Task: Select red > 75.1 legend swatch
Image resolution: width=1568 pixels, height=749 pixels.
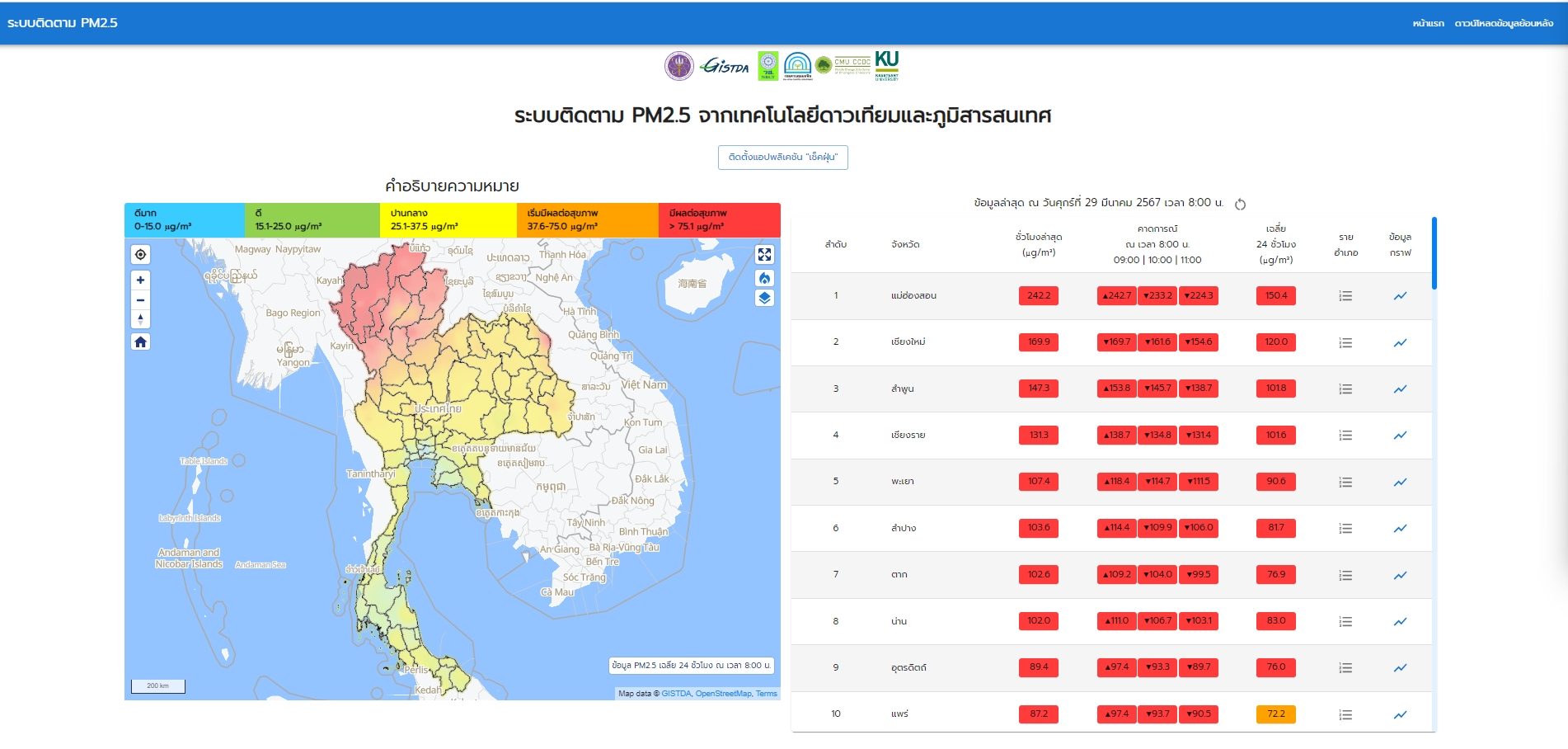Action: pos(719,220)
